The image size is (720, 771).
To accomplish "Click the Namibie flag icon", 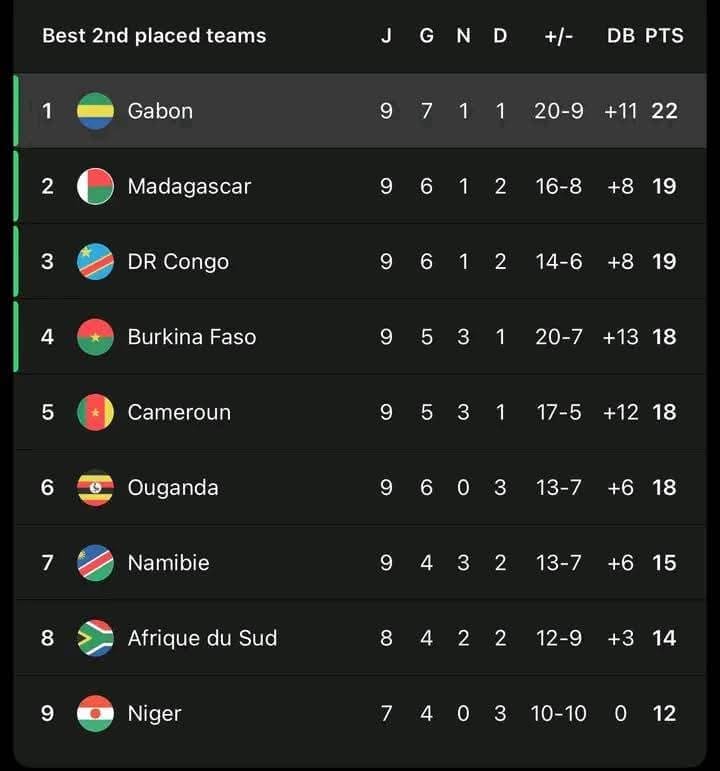I will click(x=95, y=563).
